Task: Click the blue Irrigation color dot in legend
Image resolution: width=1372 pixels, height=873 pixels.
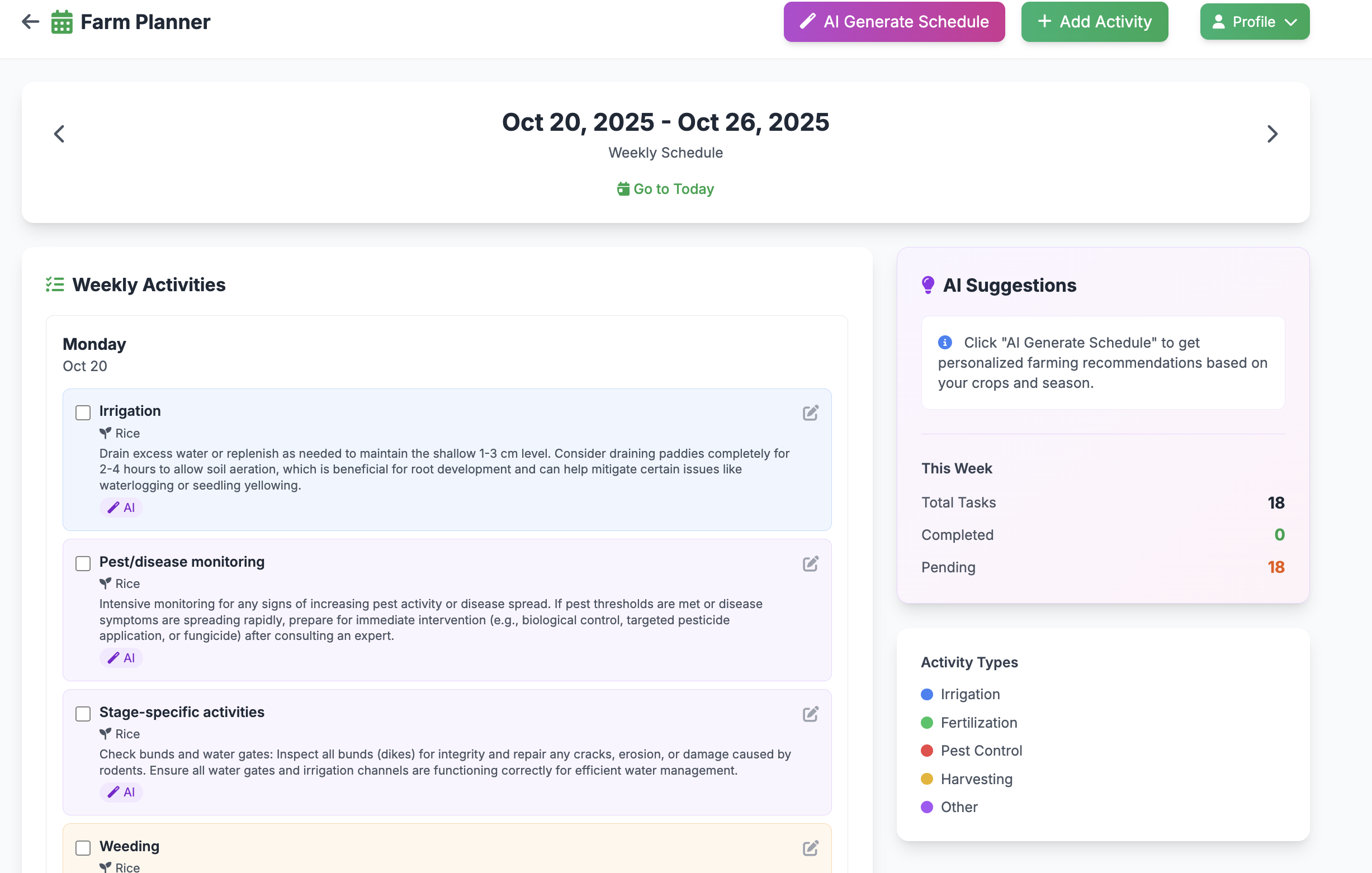Action: (927, 694)
